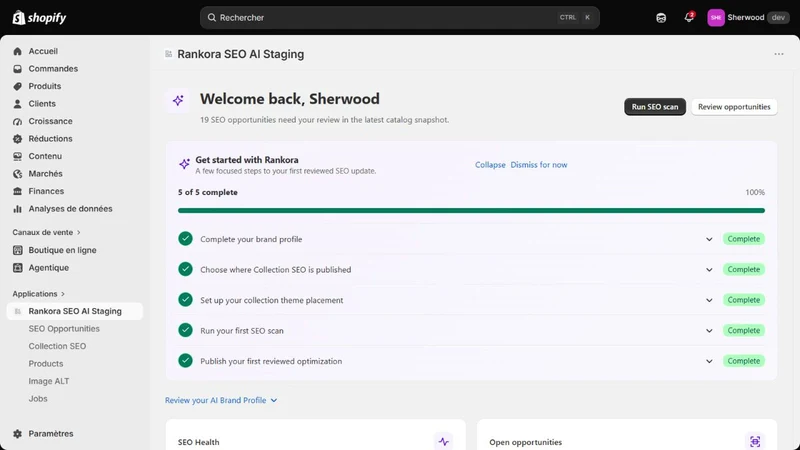Click the checkmark for Run your first SEO scan
The image size is (800, 450).
[185, 331]
